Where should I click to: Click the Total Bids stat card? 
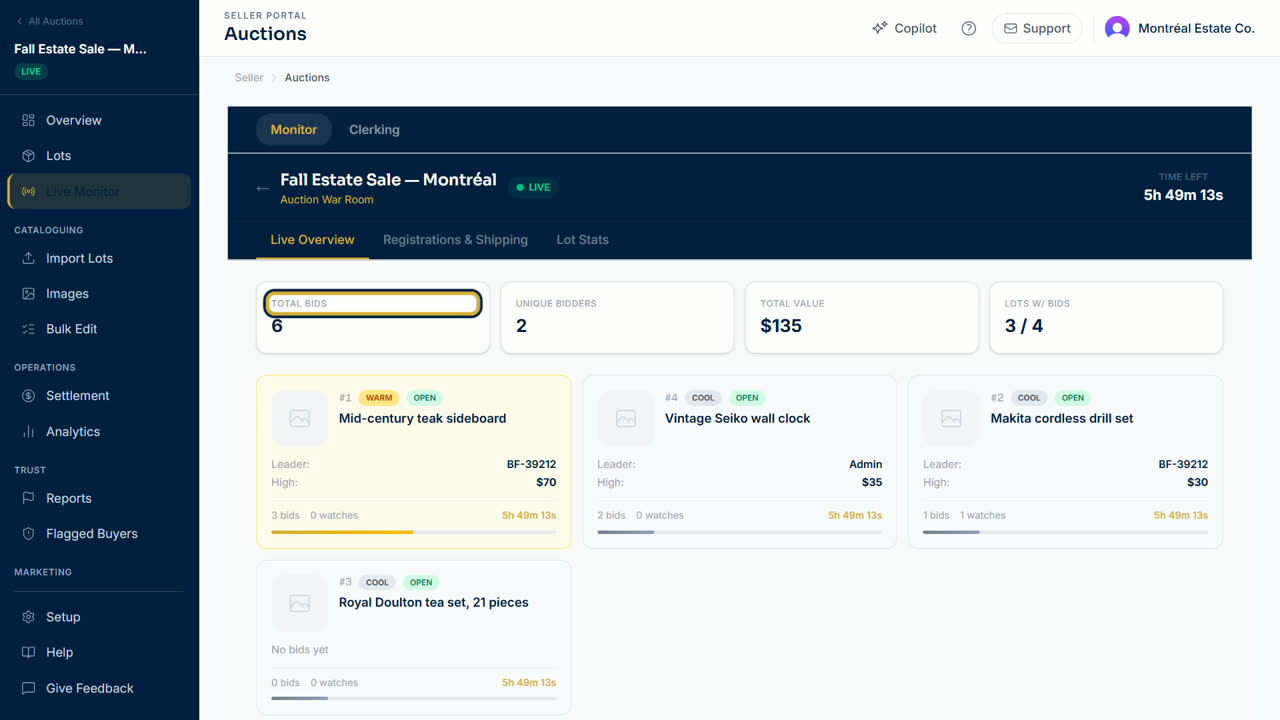click(373, 317)
